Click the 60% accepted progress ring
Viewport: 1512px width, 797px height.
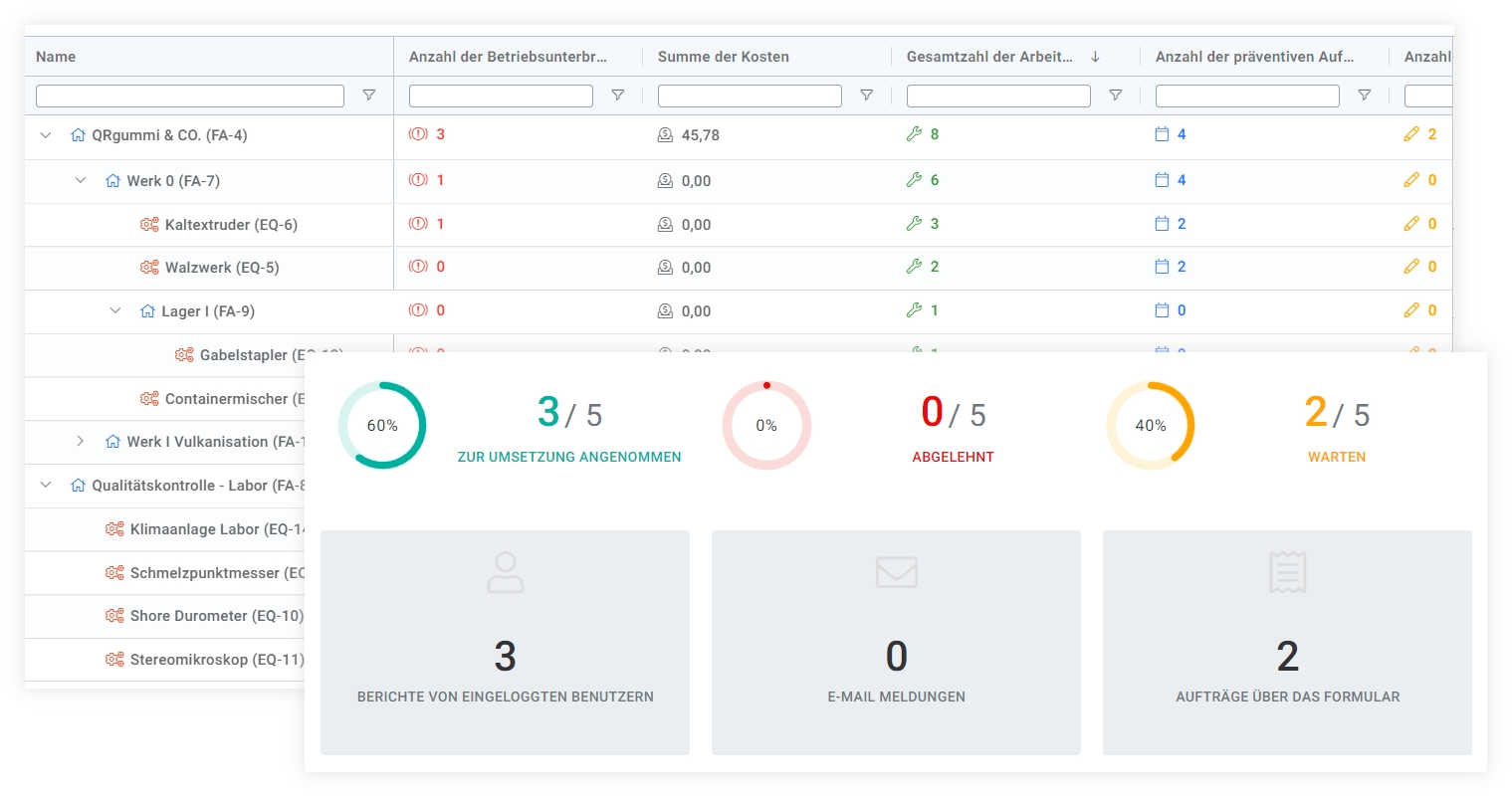382,425
